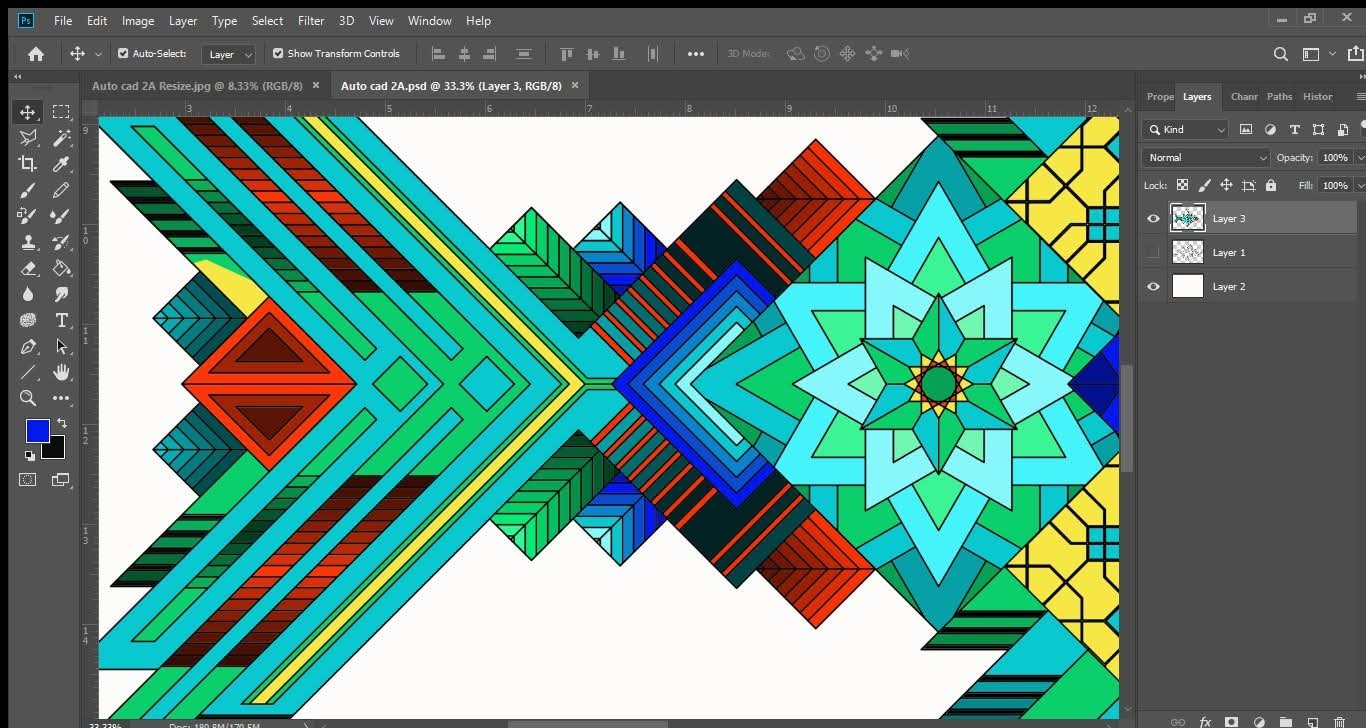Select the Brush tool
This screenshot has height=728, width=1366.
point(28,190)
